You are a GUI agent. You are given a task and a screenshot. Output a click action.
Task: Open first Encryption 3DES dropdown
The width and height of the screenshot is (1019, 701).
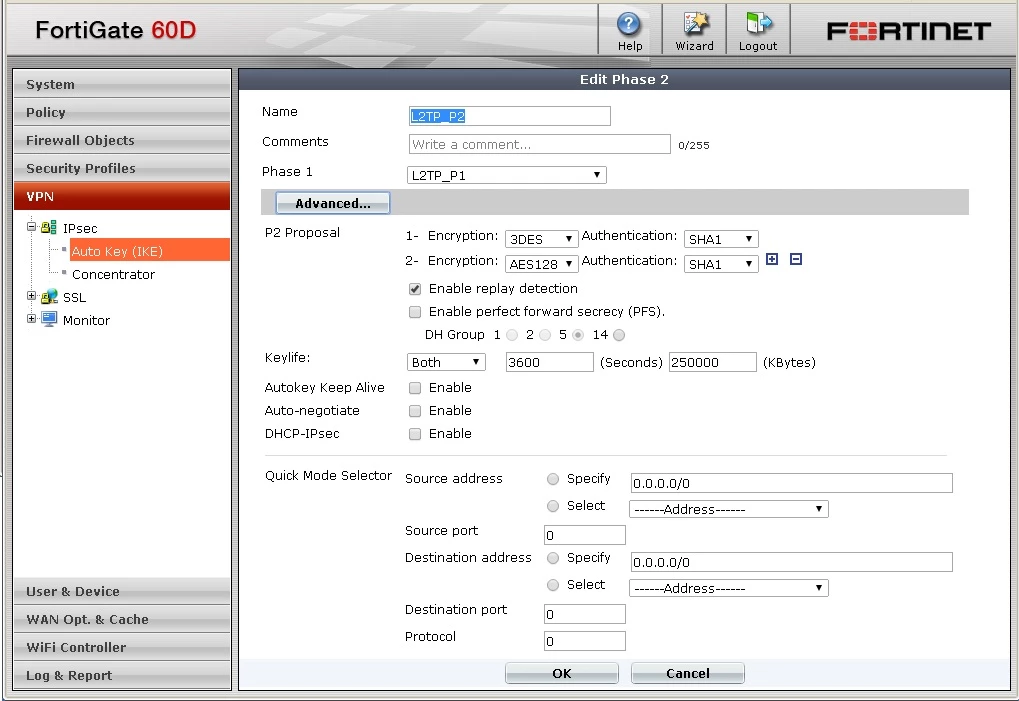click(541, 239)
